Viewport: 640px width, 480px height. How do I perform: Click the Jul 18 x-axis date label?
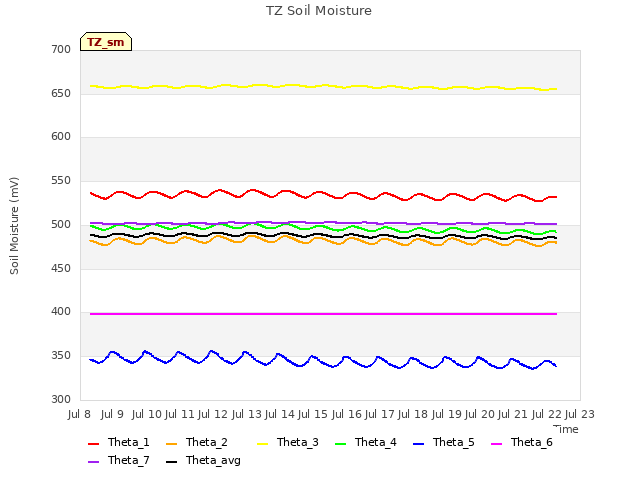[413, 414]
